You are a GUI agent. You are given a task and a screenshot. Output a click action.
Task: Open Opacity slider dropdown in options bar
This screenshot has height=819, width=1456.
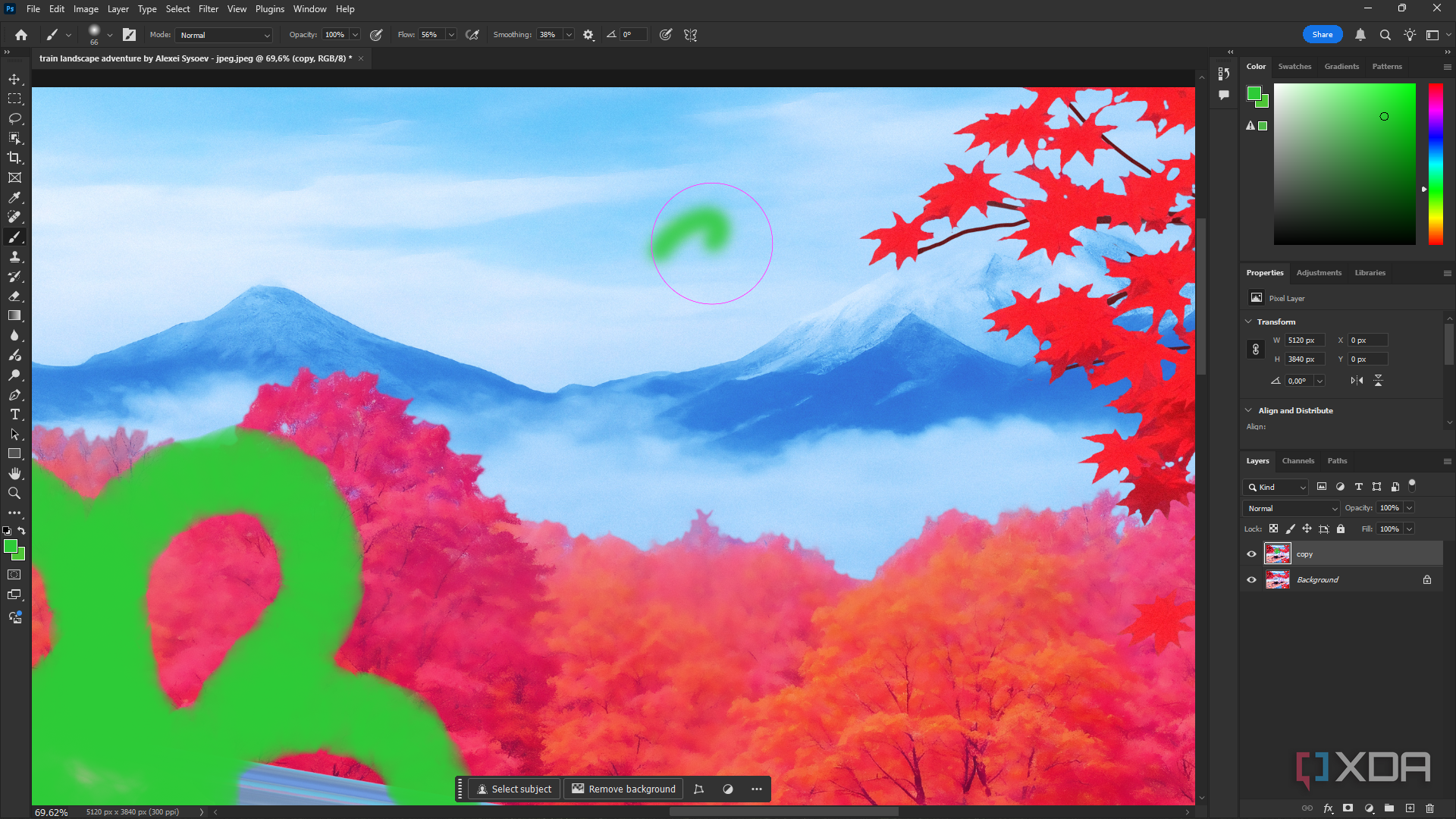click(x=355, y=35)
